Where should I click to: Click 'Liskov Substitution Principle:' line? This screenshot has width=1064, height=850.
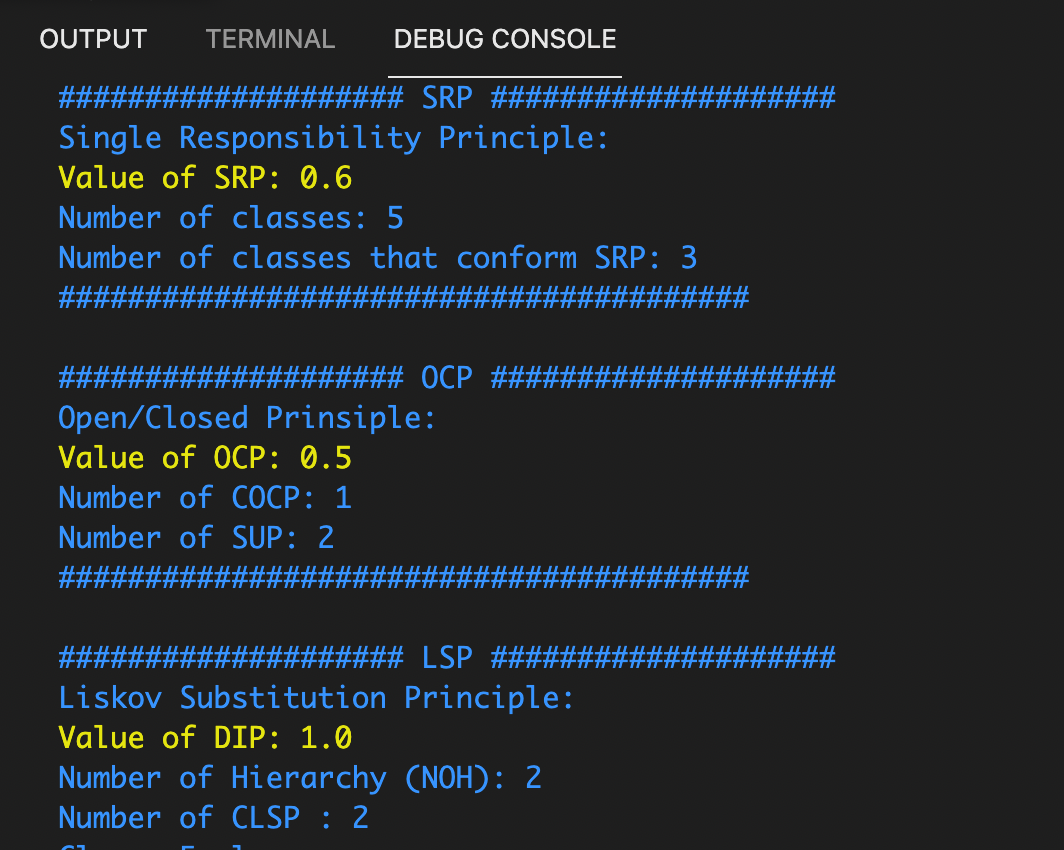[x=316, y=699]
